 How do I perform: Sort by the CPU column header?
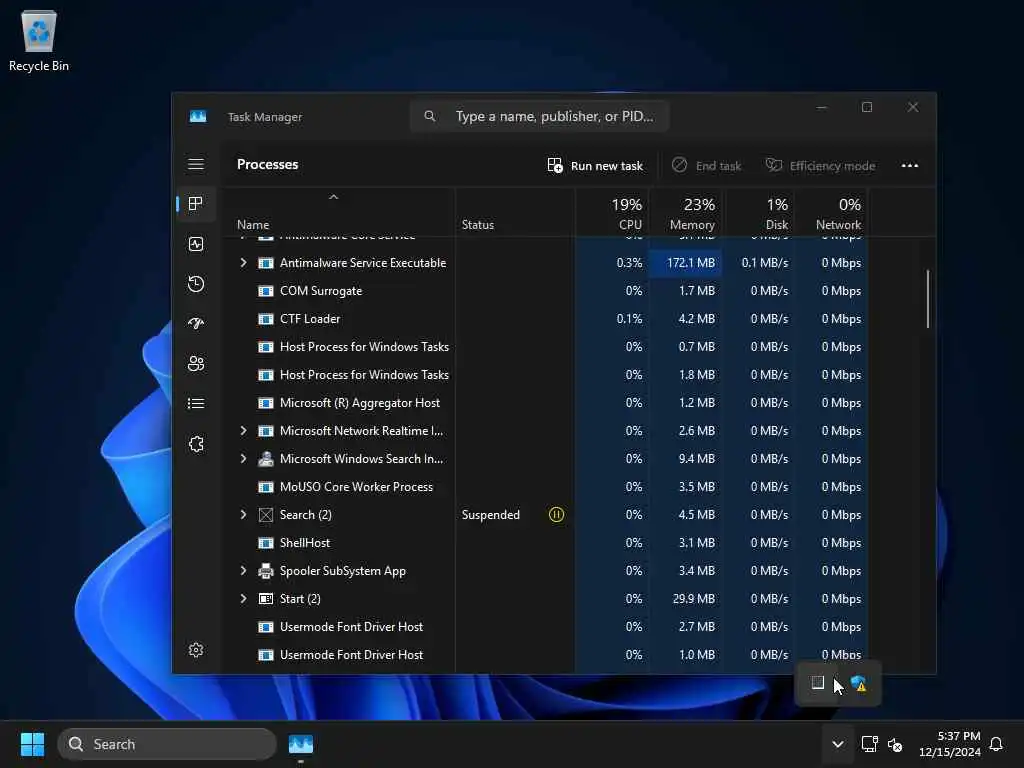(x=612, y=214)
